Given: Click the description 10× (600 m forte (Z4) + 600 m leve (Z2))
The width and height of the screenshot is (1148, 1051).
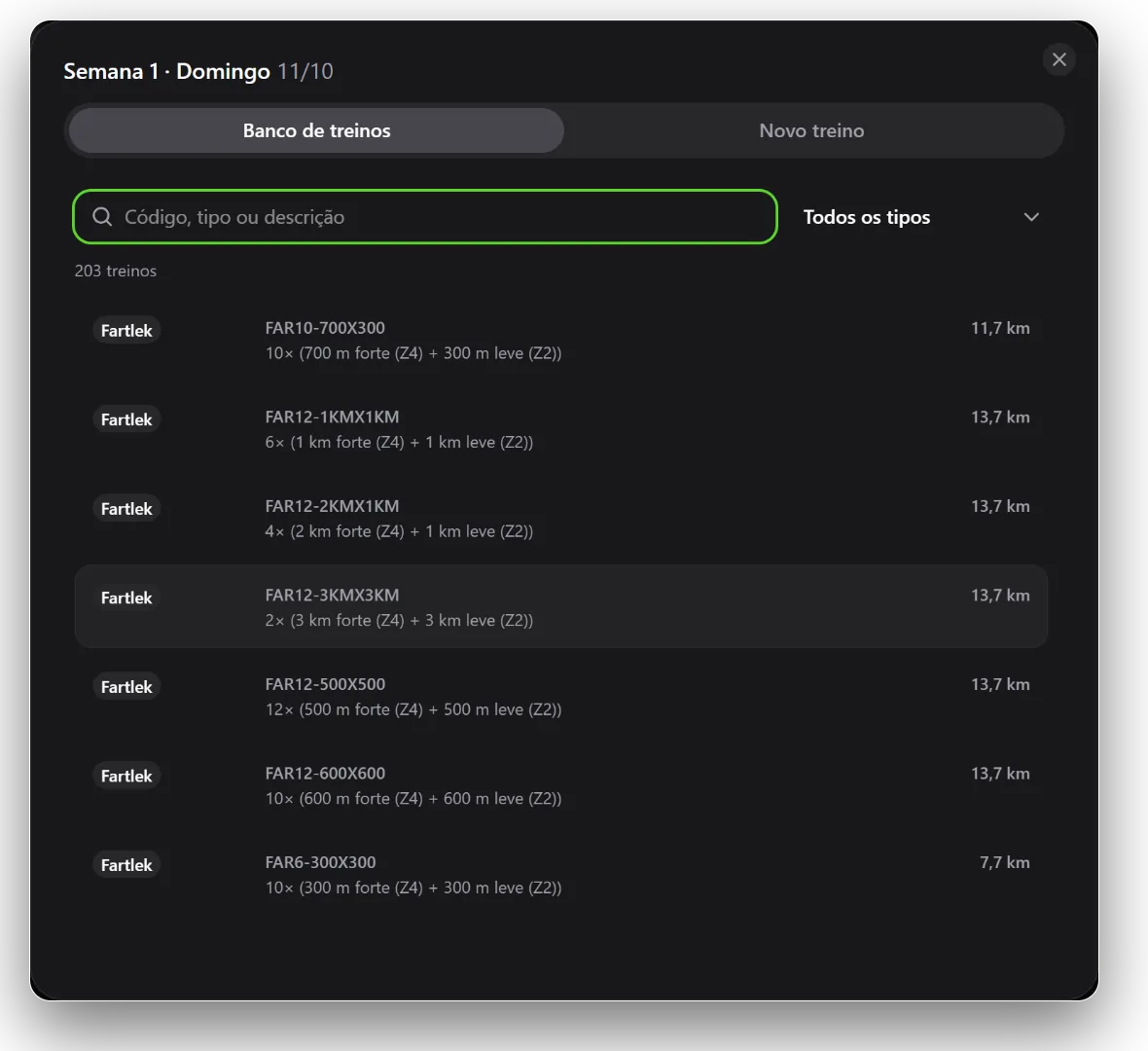Looking at the screenshot, I should click(413, 799).
